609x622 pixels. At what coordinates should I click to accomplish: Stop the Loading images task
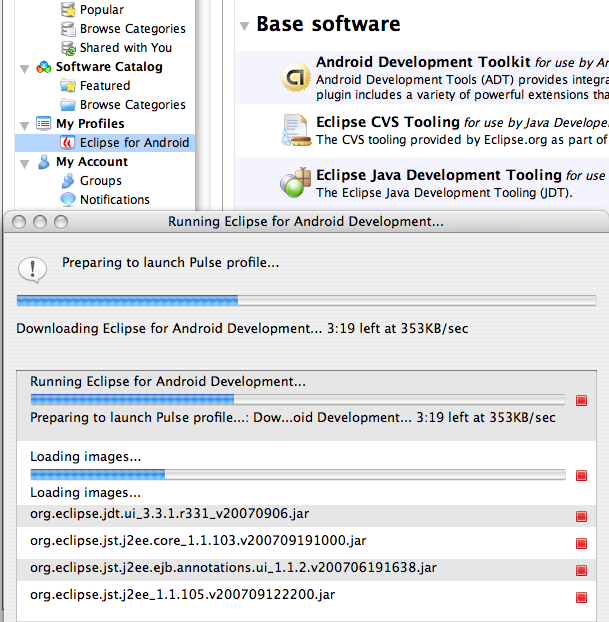pos(581,475)
